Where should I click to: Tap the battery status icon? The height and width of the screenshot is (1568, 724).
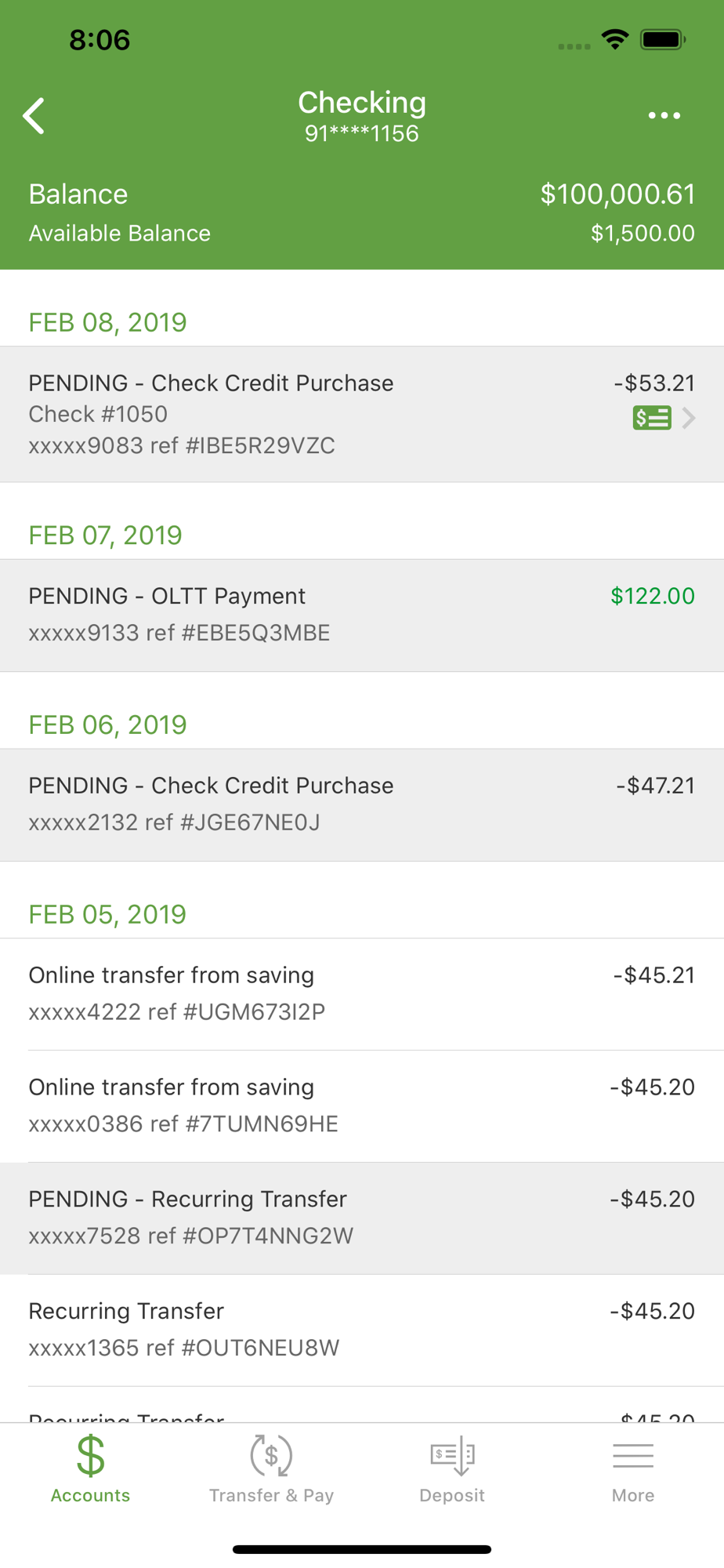tap(663, 39)
